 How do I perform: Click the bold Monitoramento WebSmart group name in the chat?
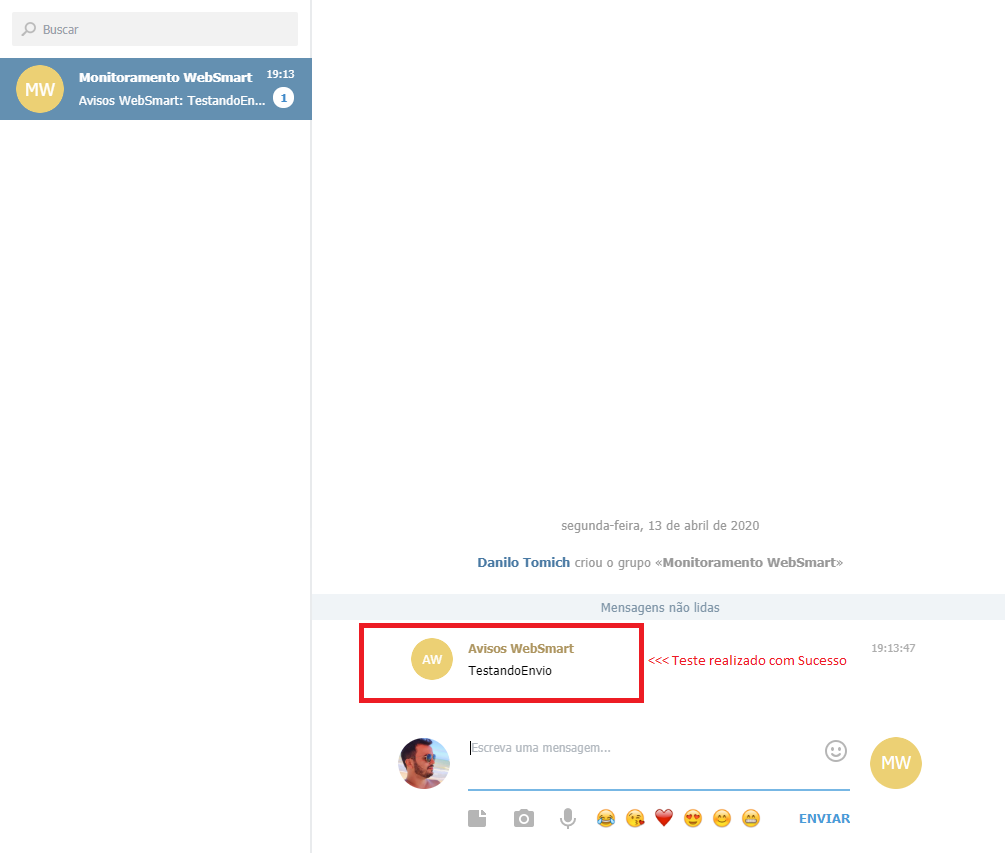coord(749,562)
